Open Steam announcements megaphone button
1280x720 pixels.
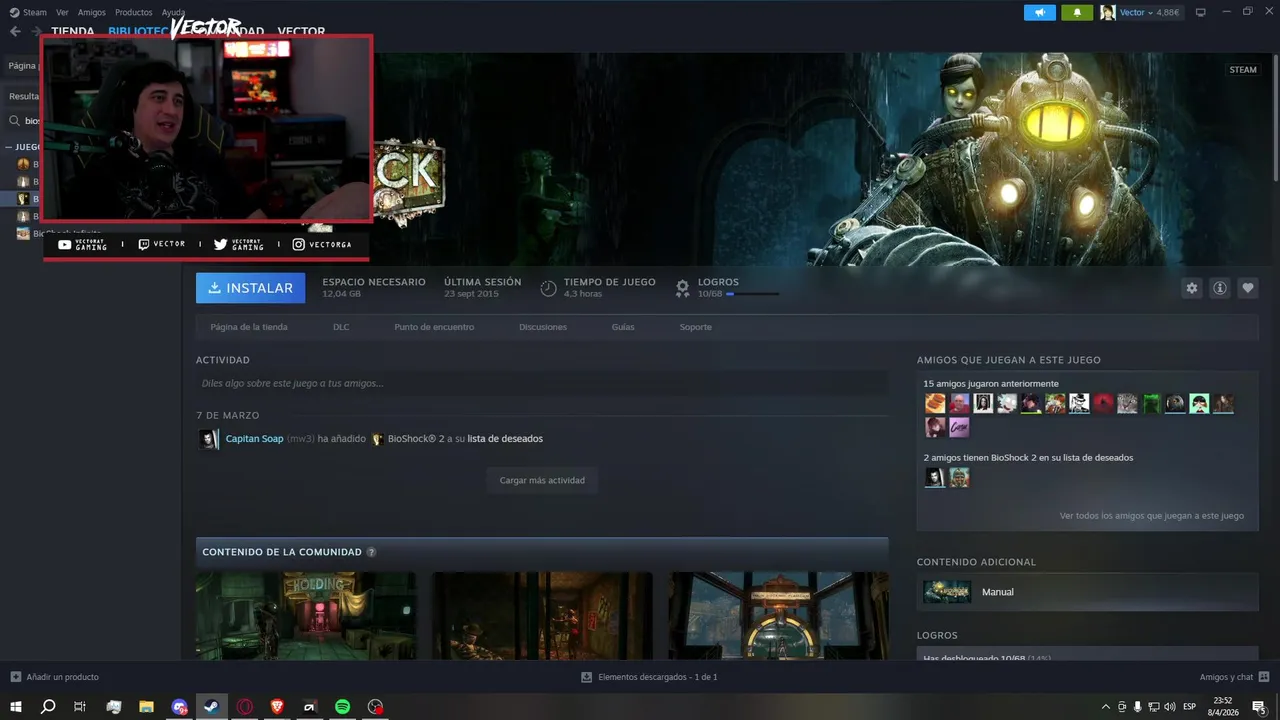pos(1040,12)
